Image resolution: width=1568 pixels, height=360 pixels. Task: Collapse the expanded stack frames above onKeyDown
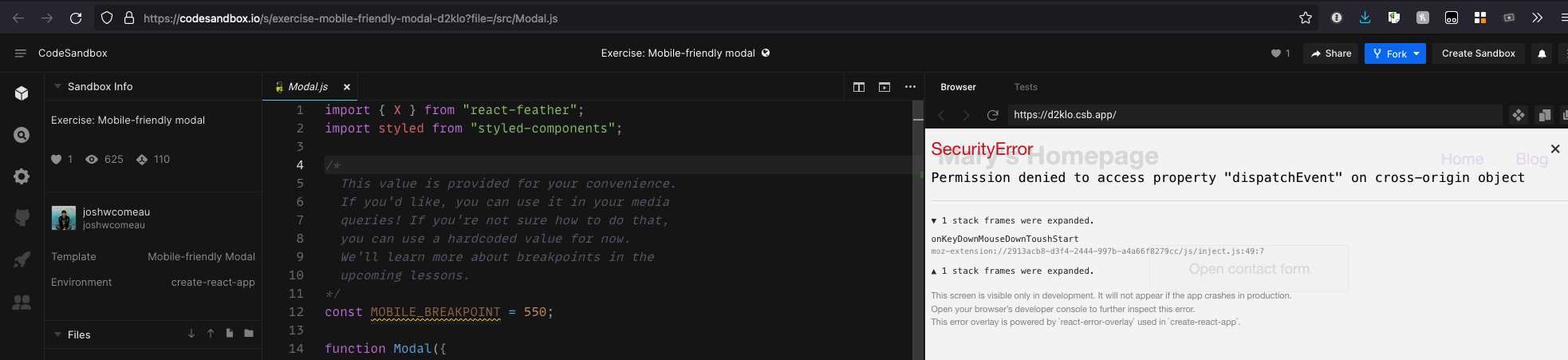[1012, 220]
